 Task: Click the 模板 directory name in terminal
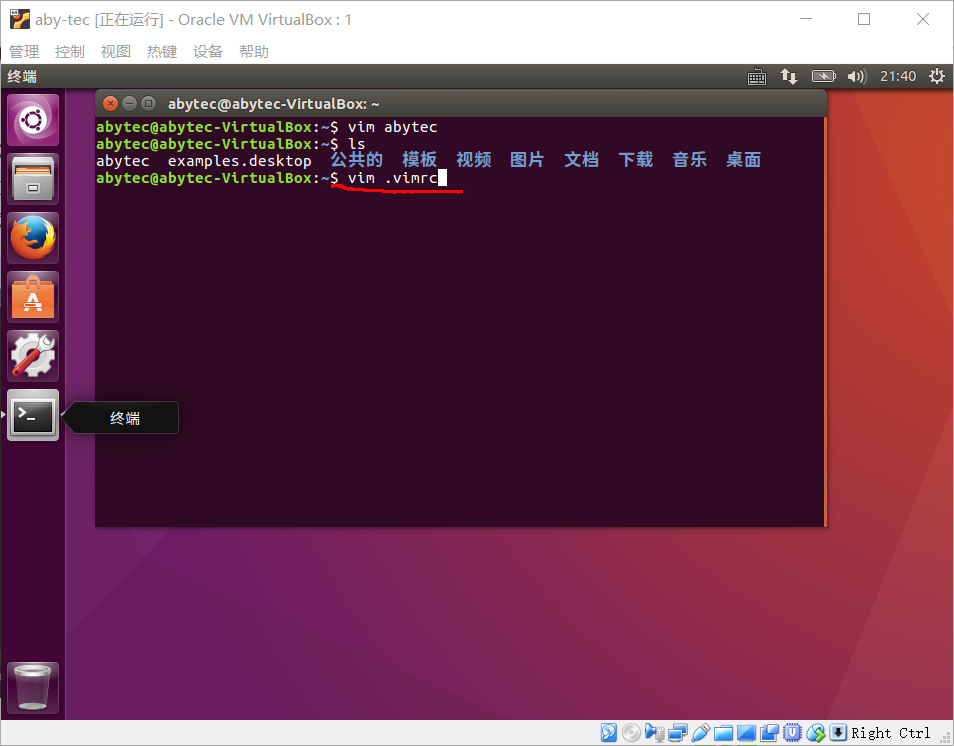click(x=419, y=160)
